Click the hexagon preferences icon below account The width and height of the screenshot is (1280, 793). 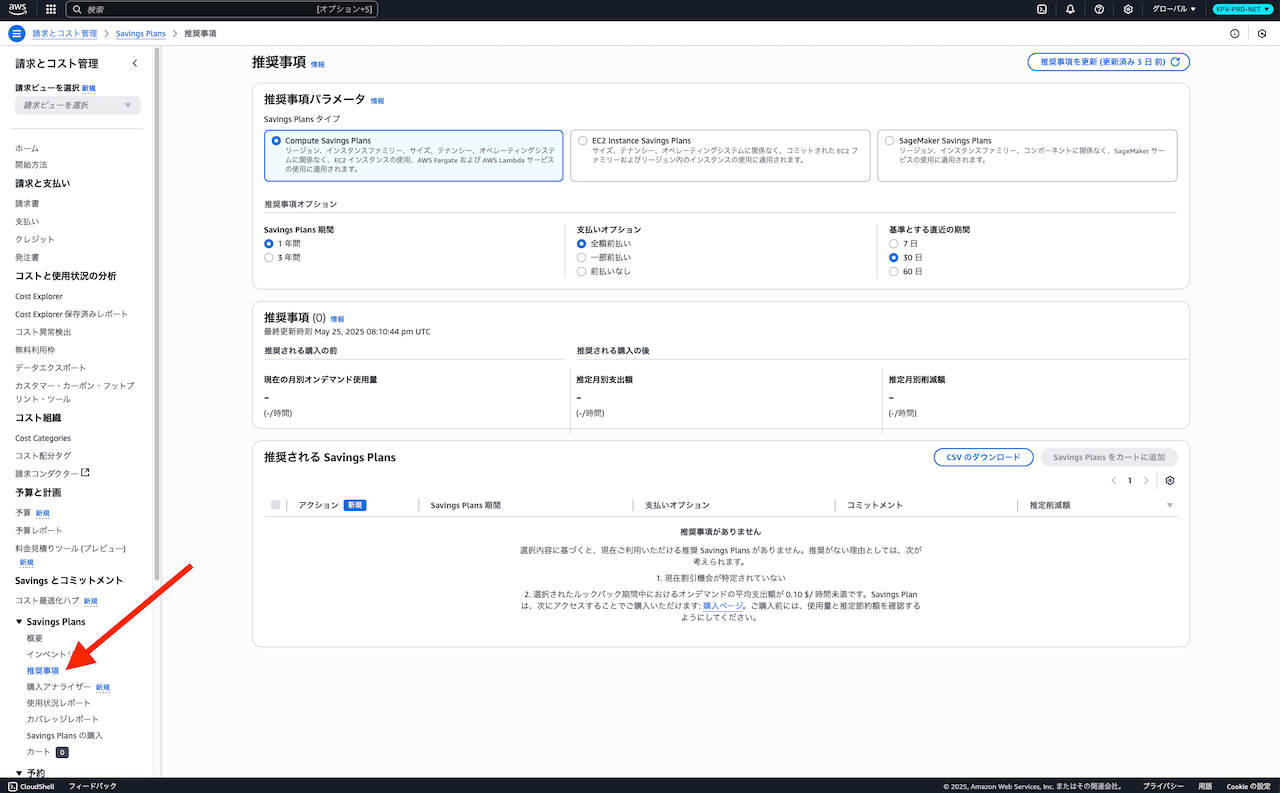coord(1262,33)
